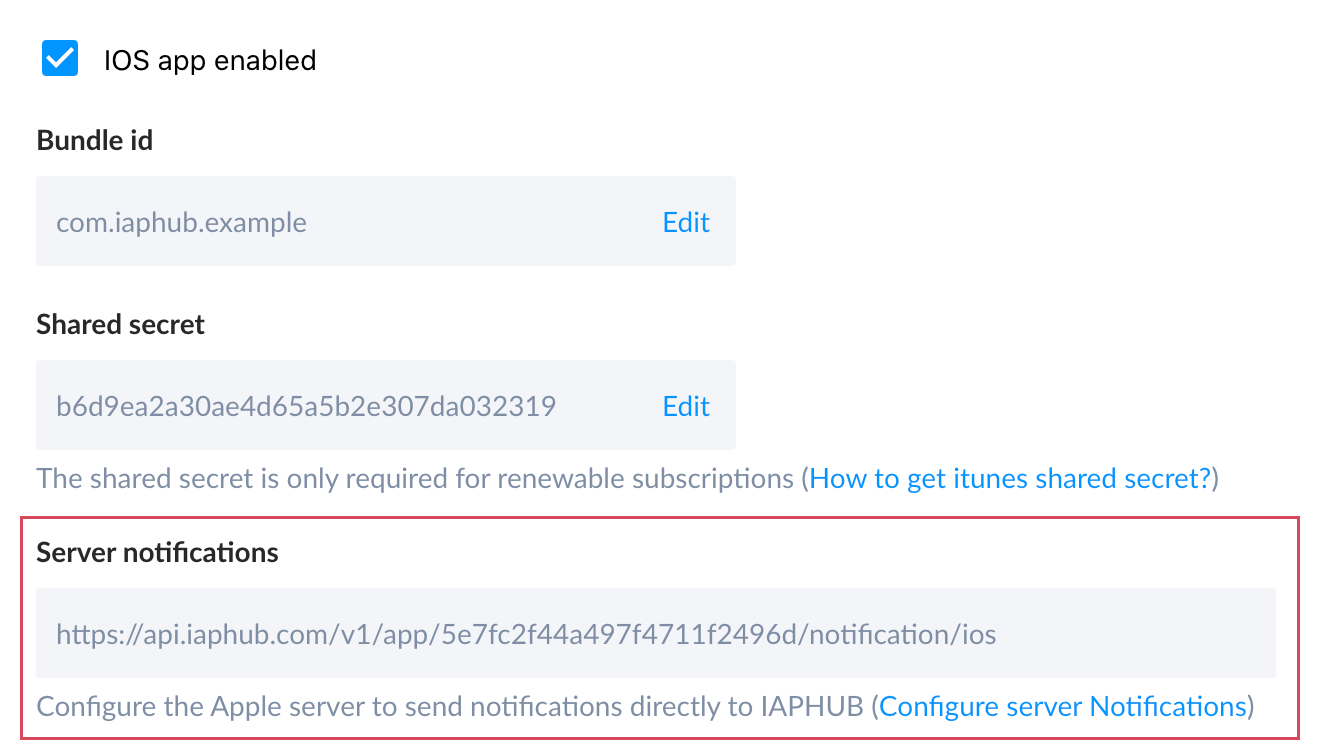The image size is (1320, 754).
Task: Click "renewable subscriptions" in the helper text
Action: [667, 479]
